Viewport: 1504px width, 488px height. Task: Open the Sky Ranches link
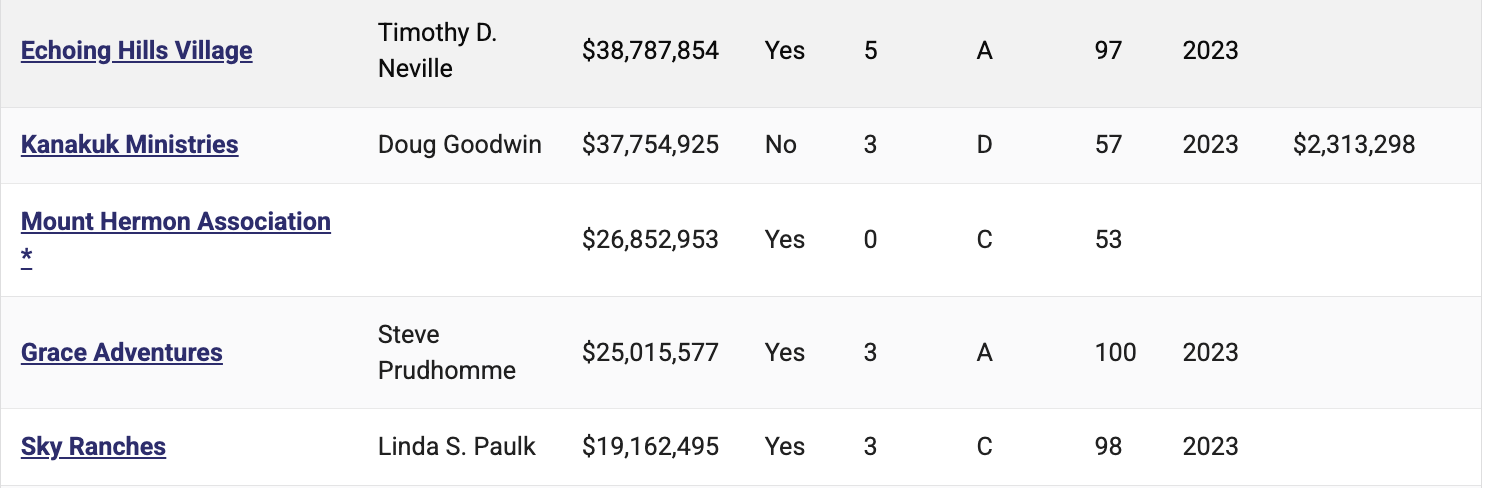[x=93, y=446]
